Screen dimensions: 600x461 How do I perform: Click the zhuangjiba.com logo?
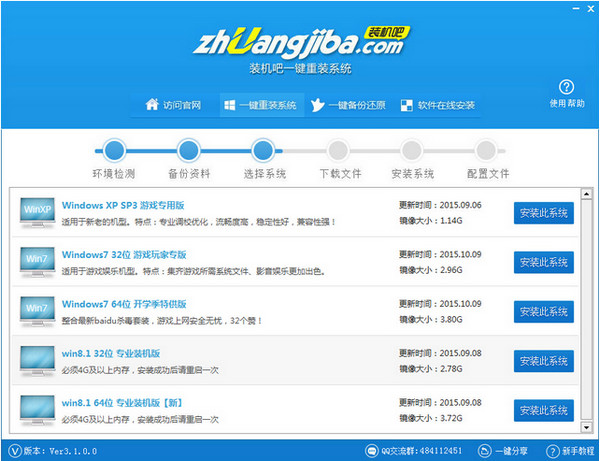click(x=300, y=43)
